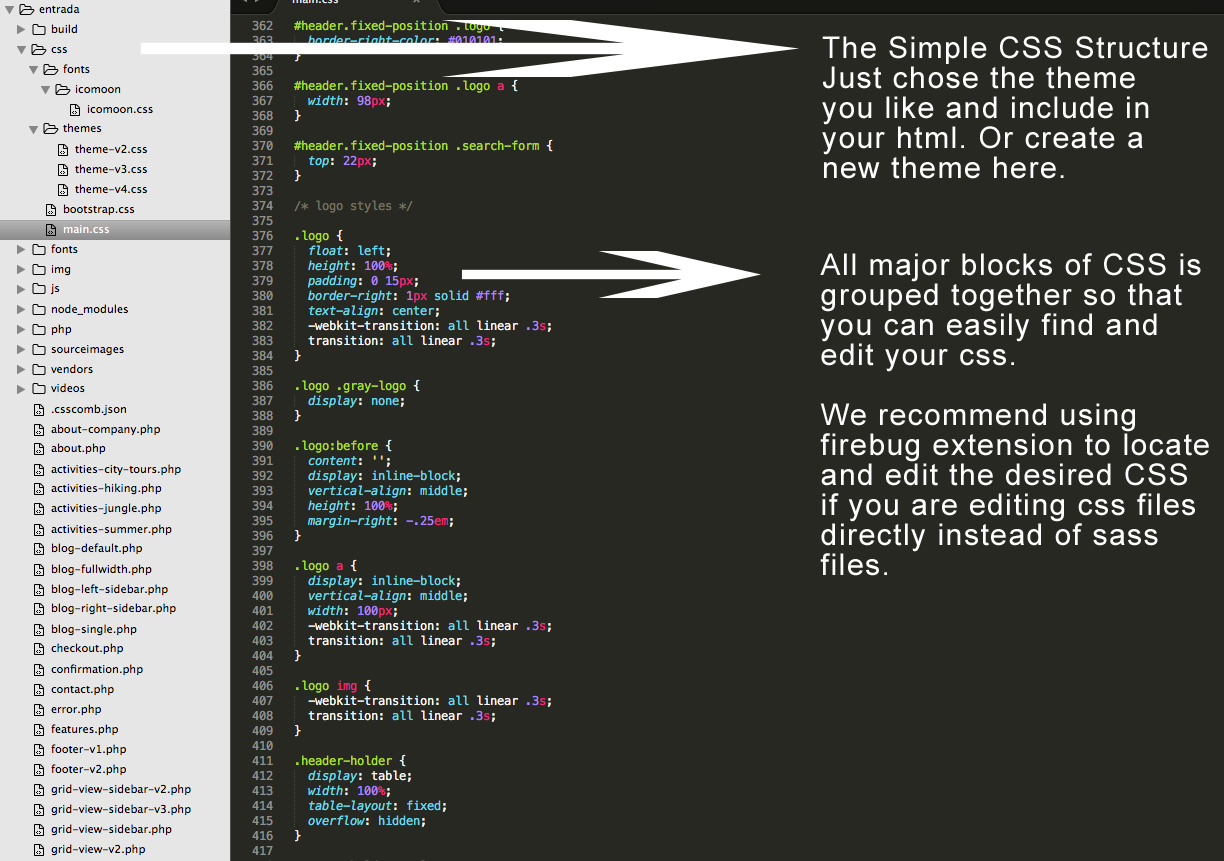This screenshot has width=1224, height=861.
Task: Click line number 390 in the gutter
Action: (262, 446)
